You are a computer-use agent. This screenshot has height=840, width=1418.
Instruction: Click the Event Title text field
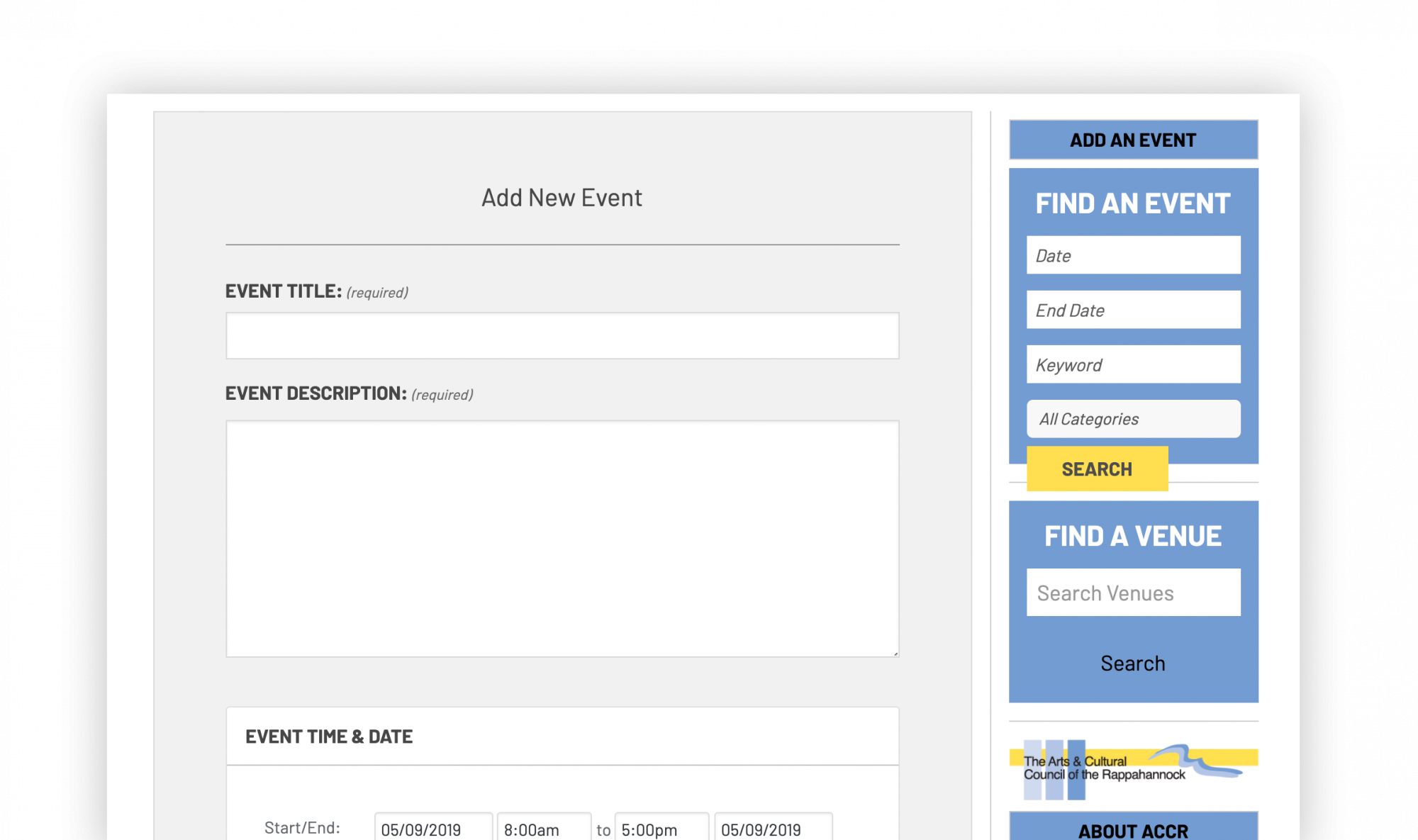point(562,334)
